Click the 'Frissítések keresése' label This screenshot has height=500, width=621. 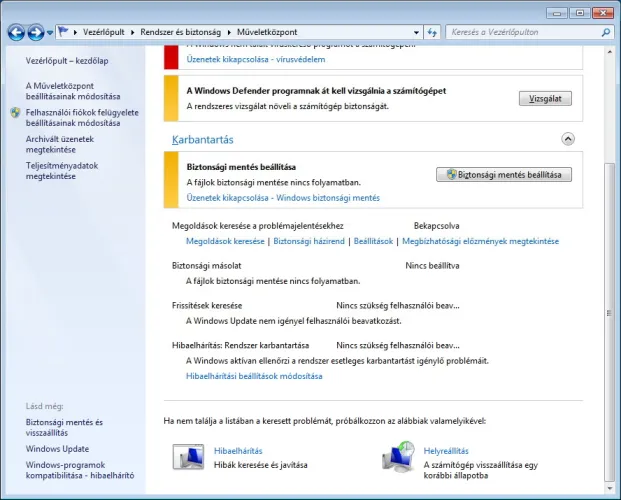tap(207, 305)
